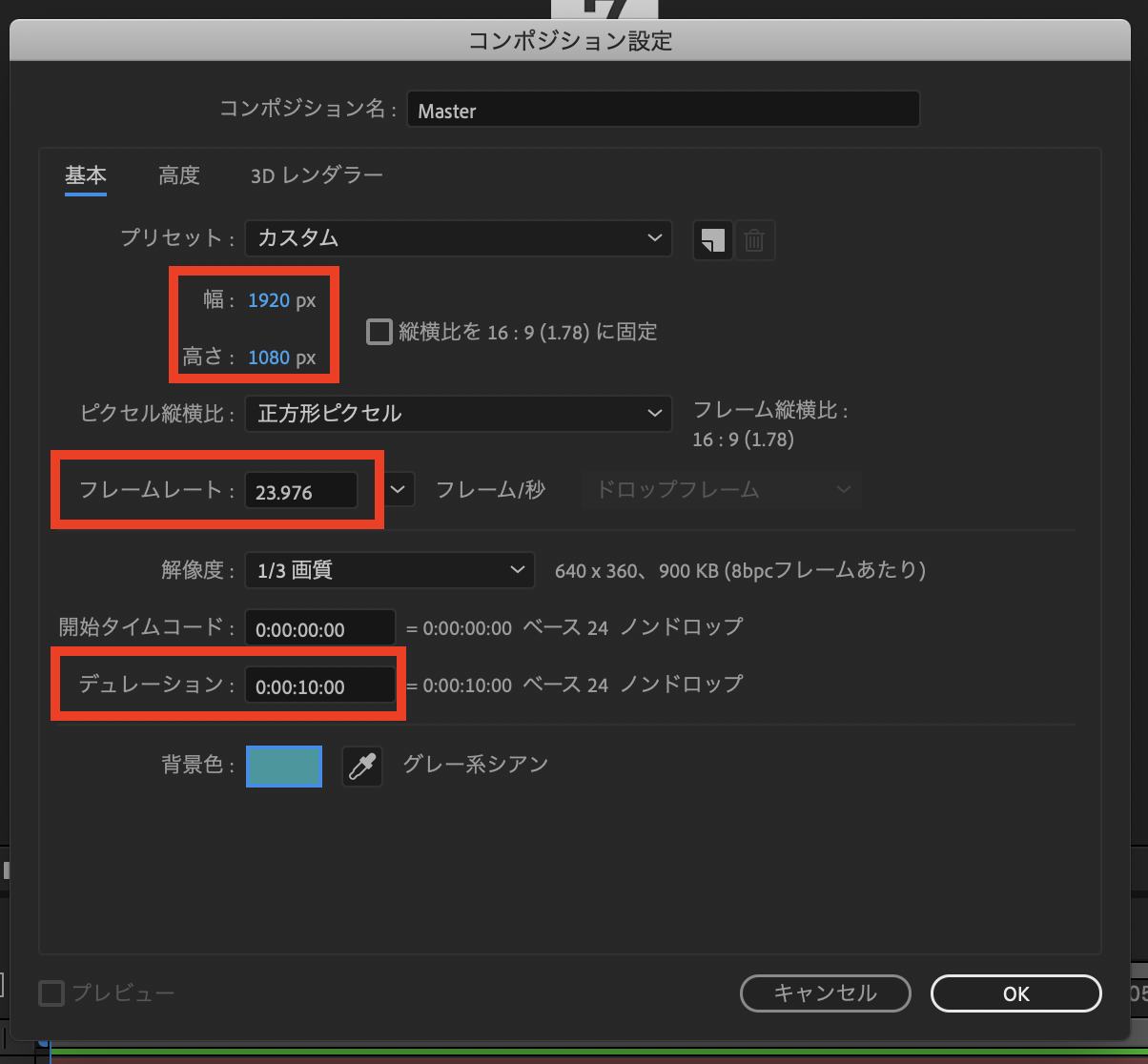Click the フレームレート field showing 23.976
The image size is (1148, 1064).
coord(301,491)
